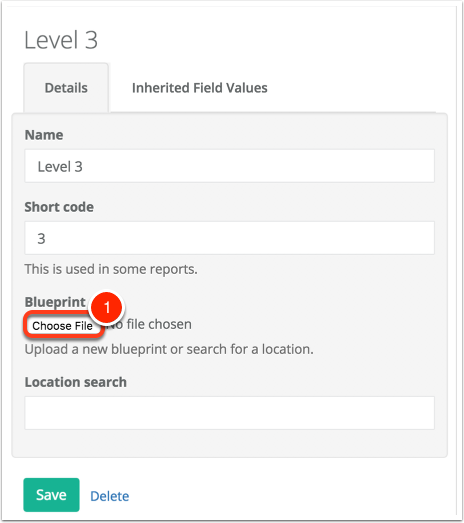The image size is (464, 523).
Task: Click the red number 1 badge
Action: [x=107, y=308]
